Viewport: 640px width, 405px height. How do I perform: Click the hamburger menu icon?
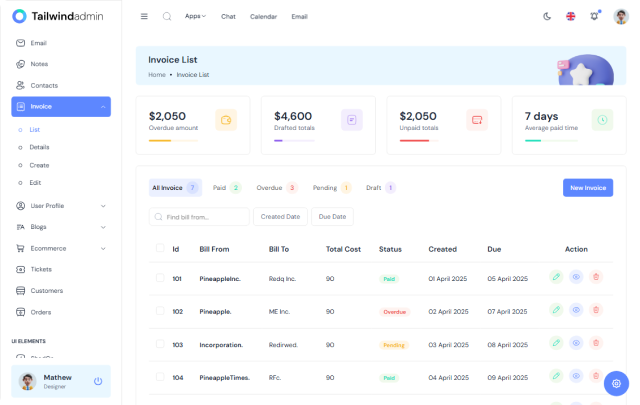(144, 16)
